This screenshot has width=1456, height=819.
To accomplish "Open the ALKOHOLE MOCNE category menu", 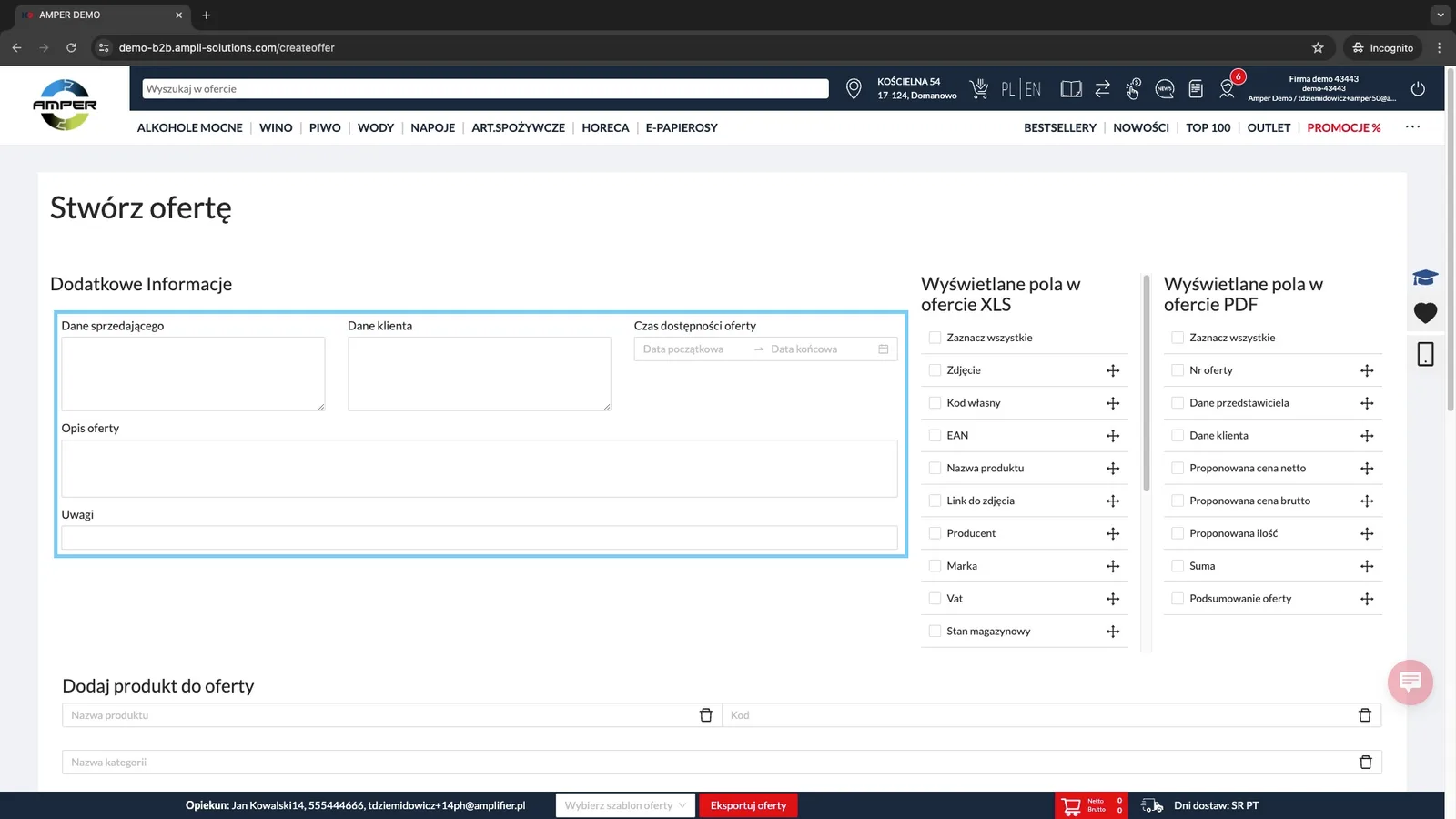I will (x=189, y=128).
